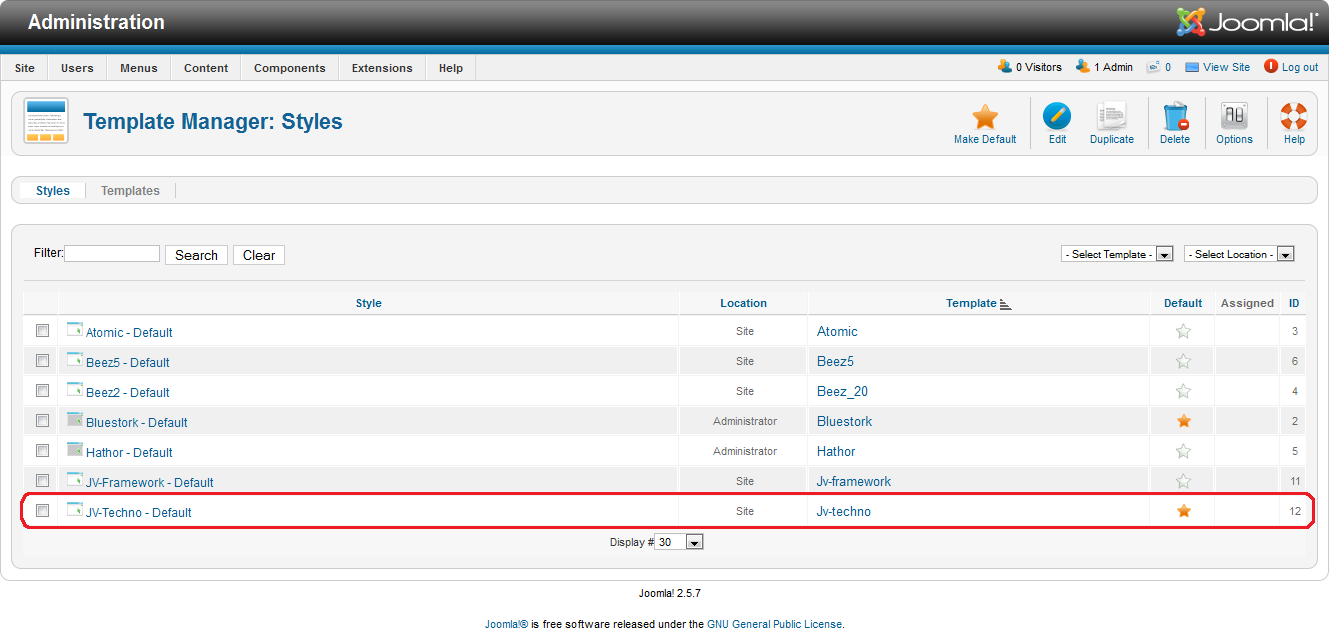
Task: Click the Delete trash icon
Action: 1175,117
